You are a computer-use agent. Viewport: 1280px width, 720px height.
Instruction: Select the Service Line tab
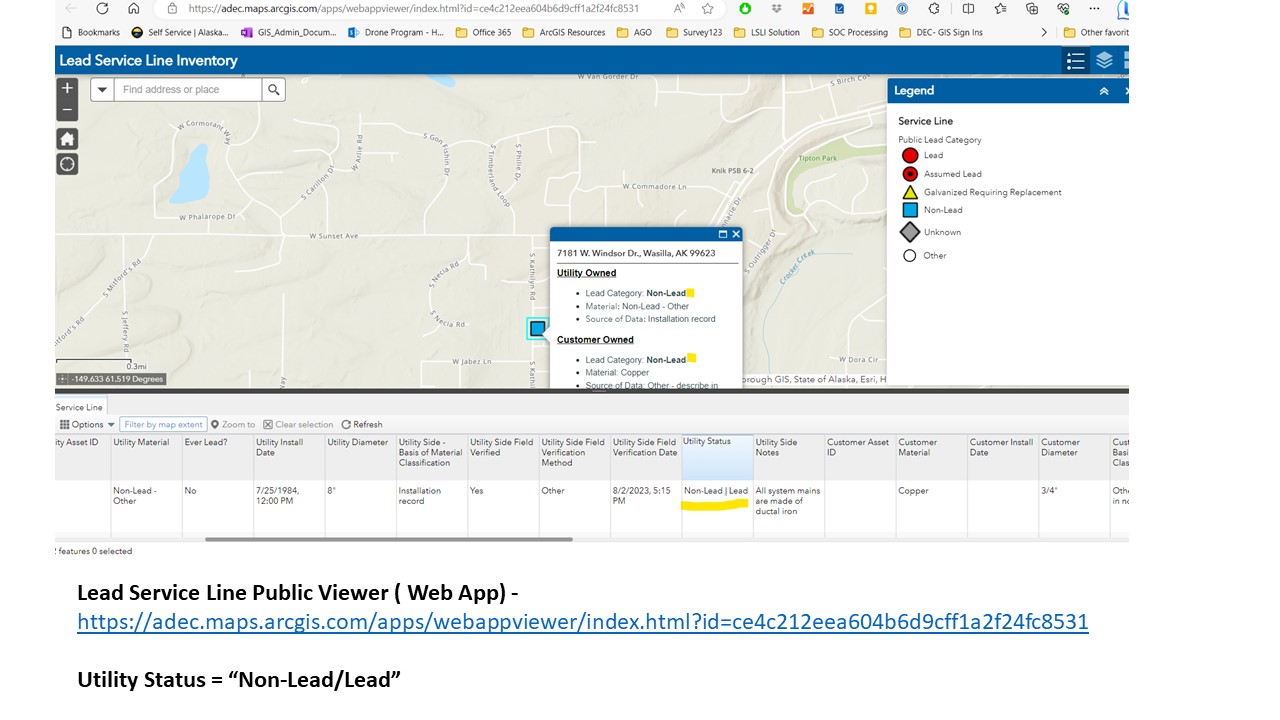(79, 407)
